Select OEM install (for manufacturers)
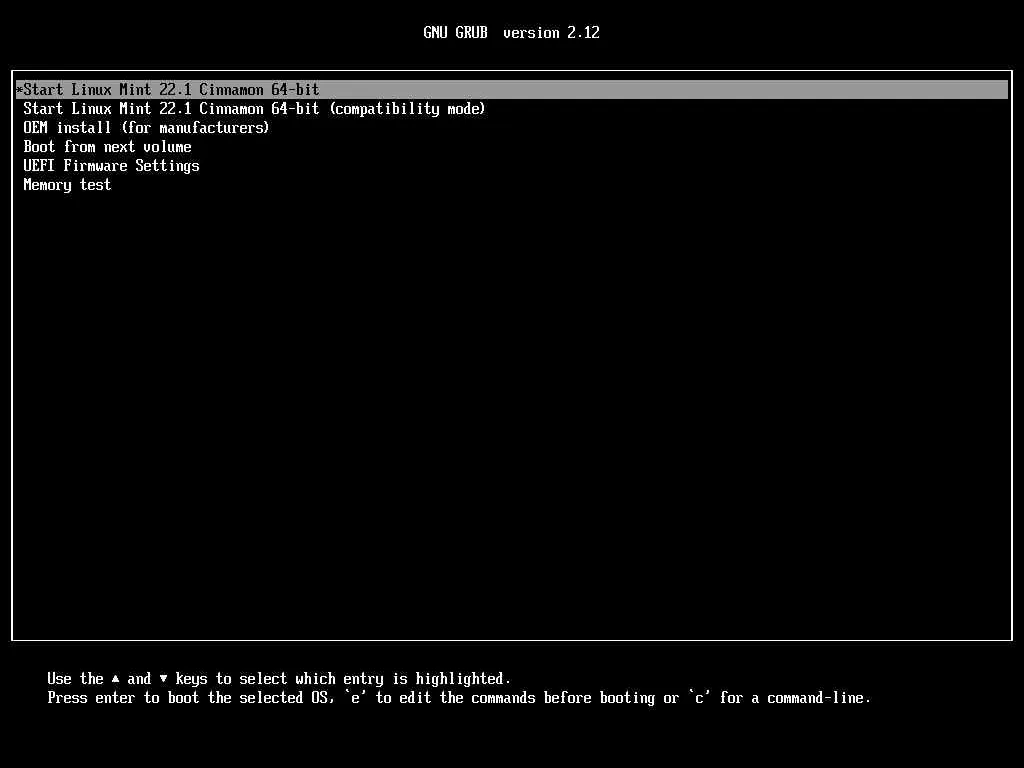Viewport: 1024px width, 768px height. tap(146, 127)
